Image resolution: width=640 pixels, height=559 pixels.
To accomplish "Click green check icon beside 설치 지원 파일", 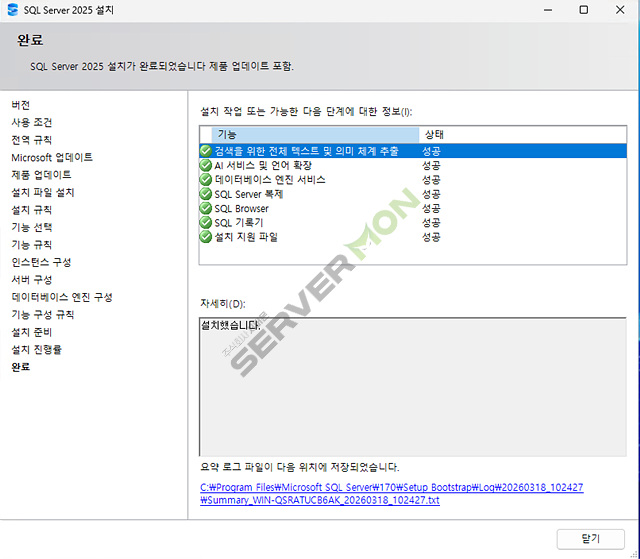I will (206, 237).
